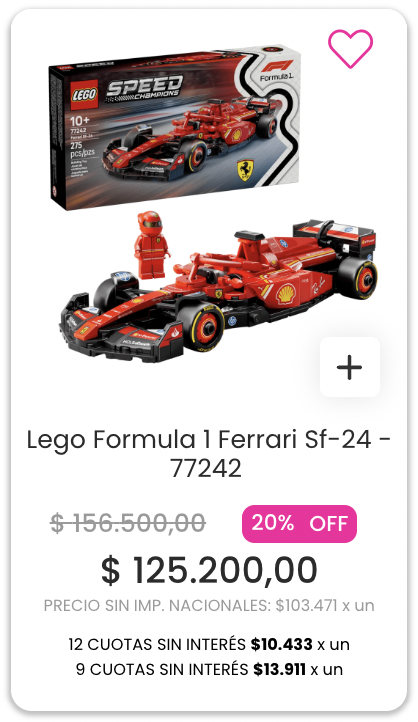Click the Ferrari horse emblem on box

(245, 170)
